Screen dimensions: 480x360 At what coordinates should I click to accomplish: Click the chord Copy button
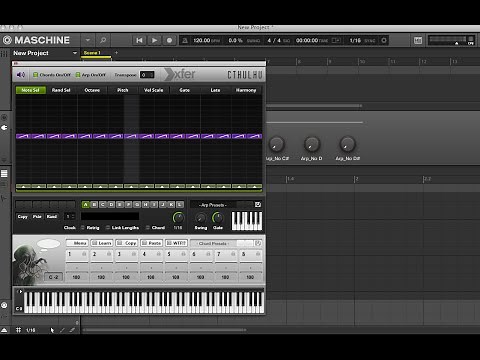click(127, 243)
